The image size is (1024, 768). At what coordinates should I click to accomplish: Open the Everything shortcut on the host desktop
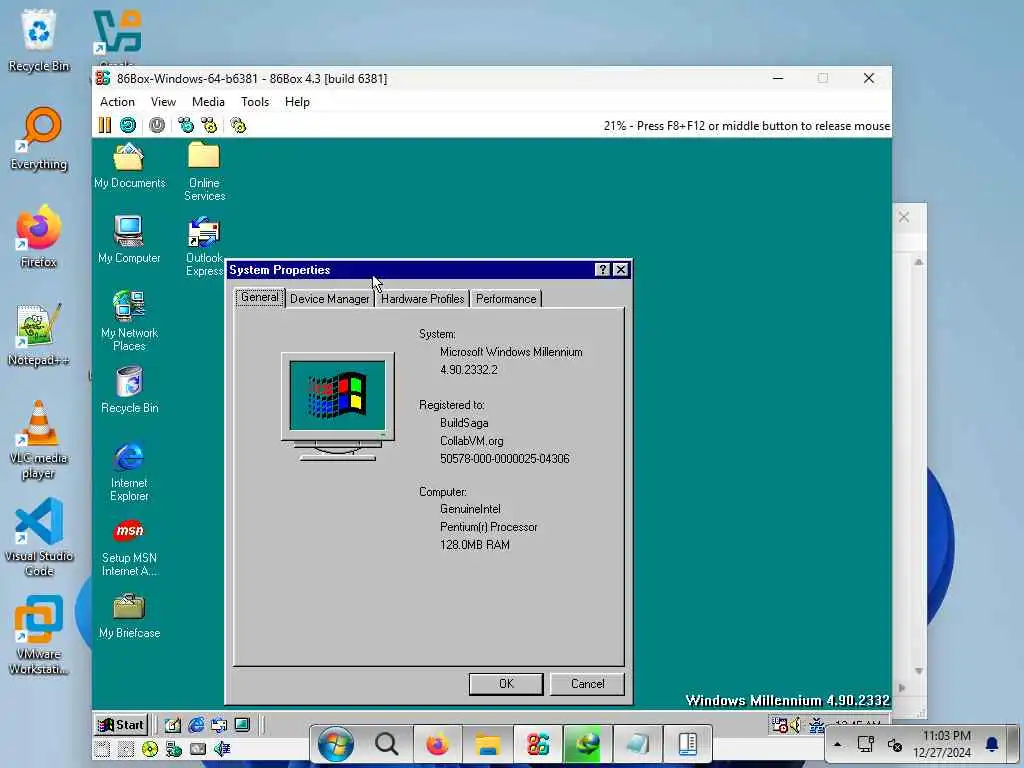(39, 139)
